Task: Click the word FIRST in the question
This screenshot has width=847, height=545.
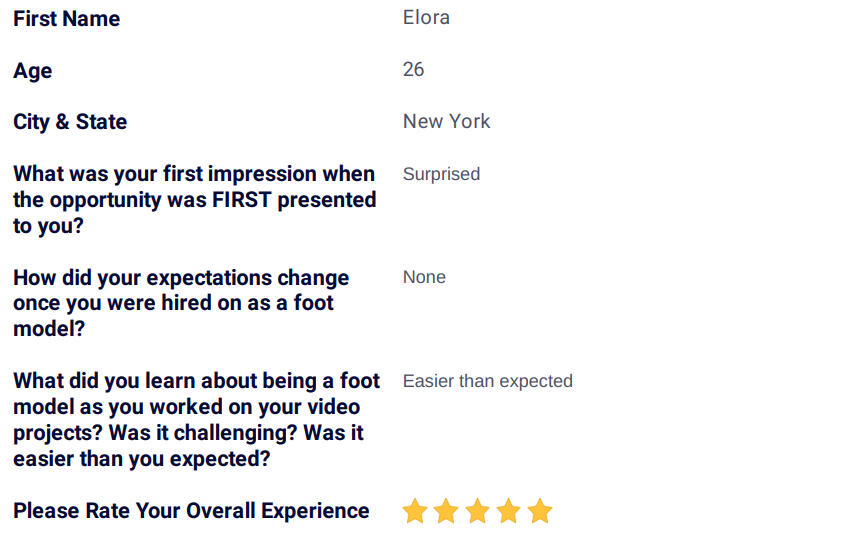Action: click(x=241, y=200)
